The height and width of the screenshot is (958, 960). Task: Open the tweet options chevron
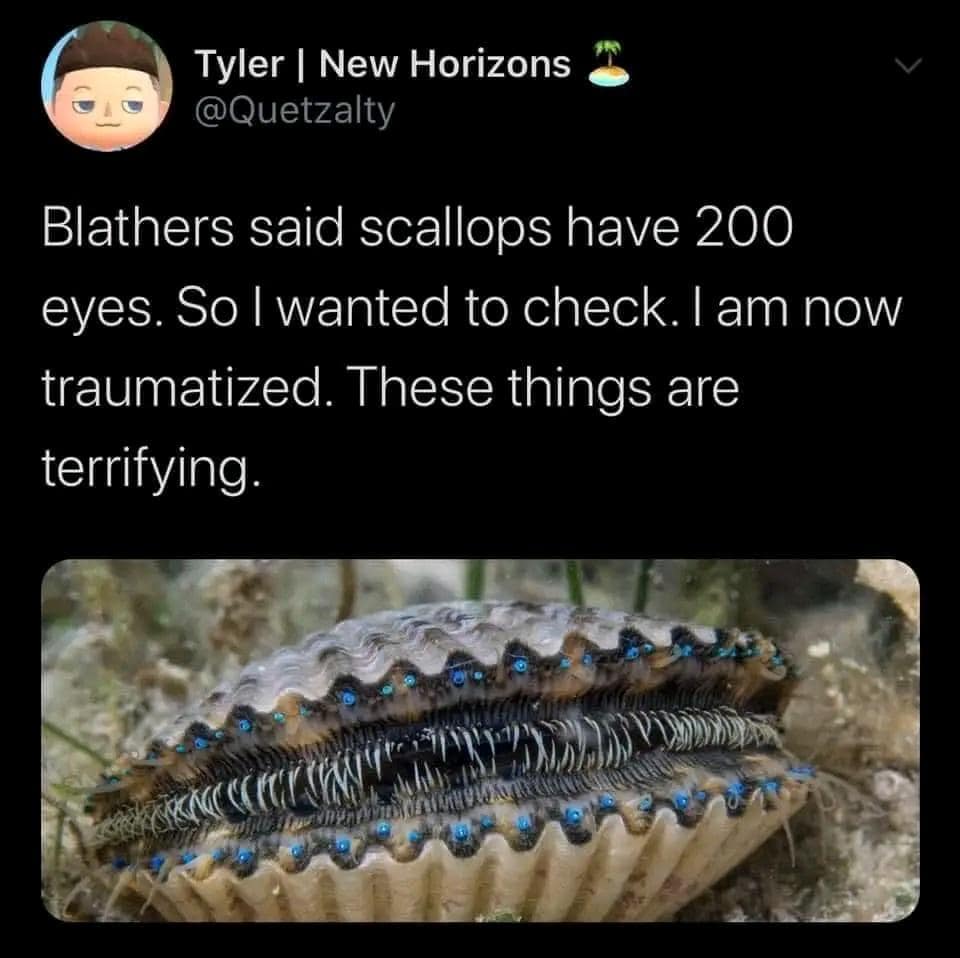point(906,67)
